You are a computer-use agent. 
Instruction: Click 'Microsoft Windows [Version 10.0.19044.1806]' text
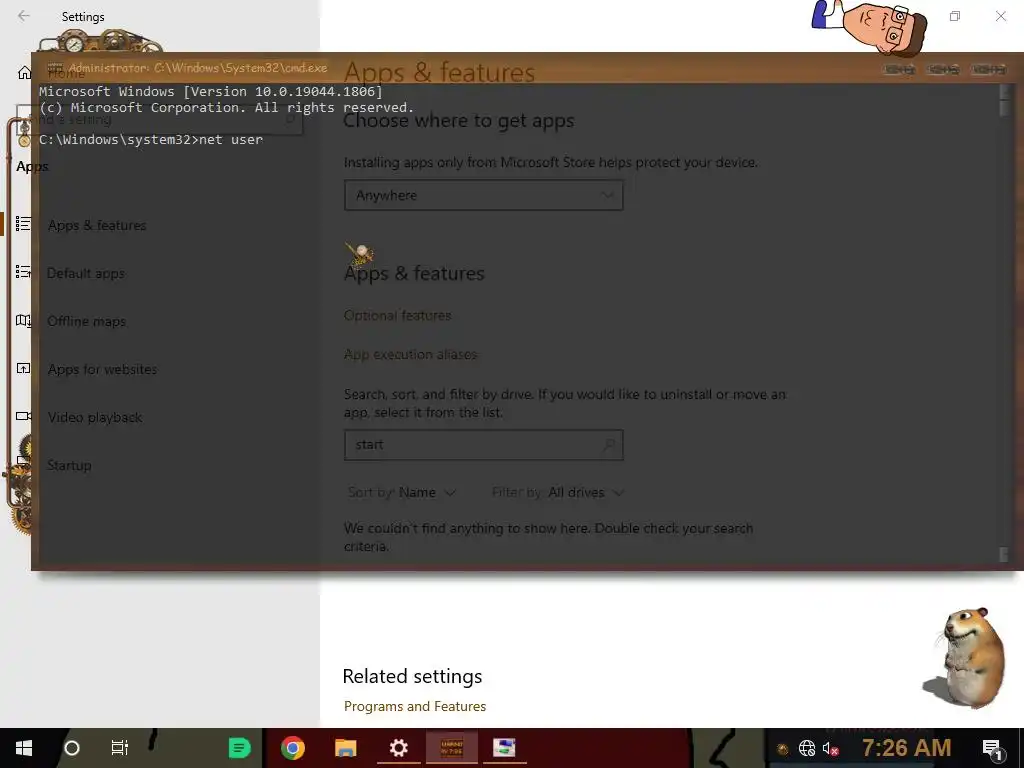pos(211,91)
